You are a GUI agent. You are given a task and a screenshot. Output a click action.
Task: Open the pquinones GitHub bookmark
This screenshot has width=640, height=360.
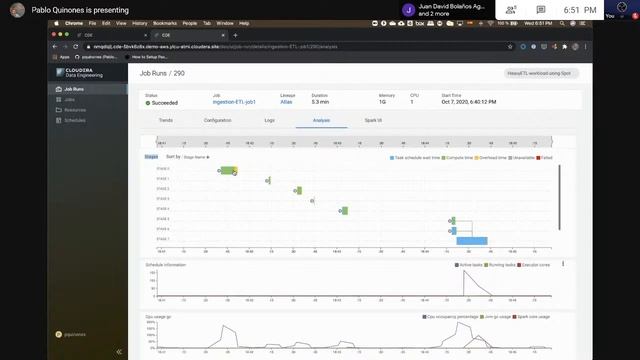(x=96, y=57)
